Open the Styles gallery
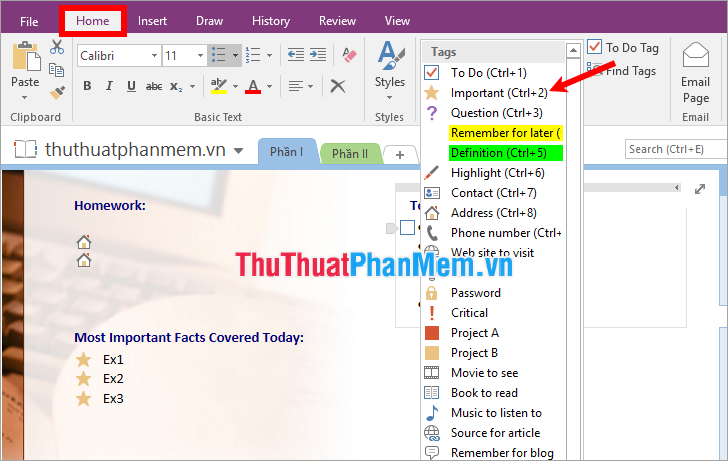The image size is (728, 461). coord(390,70)
